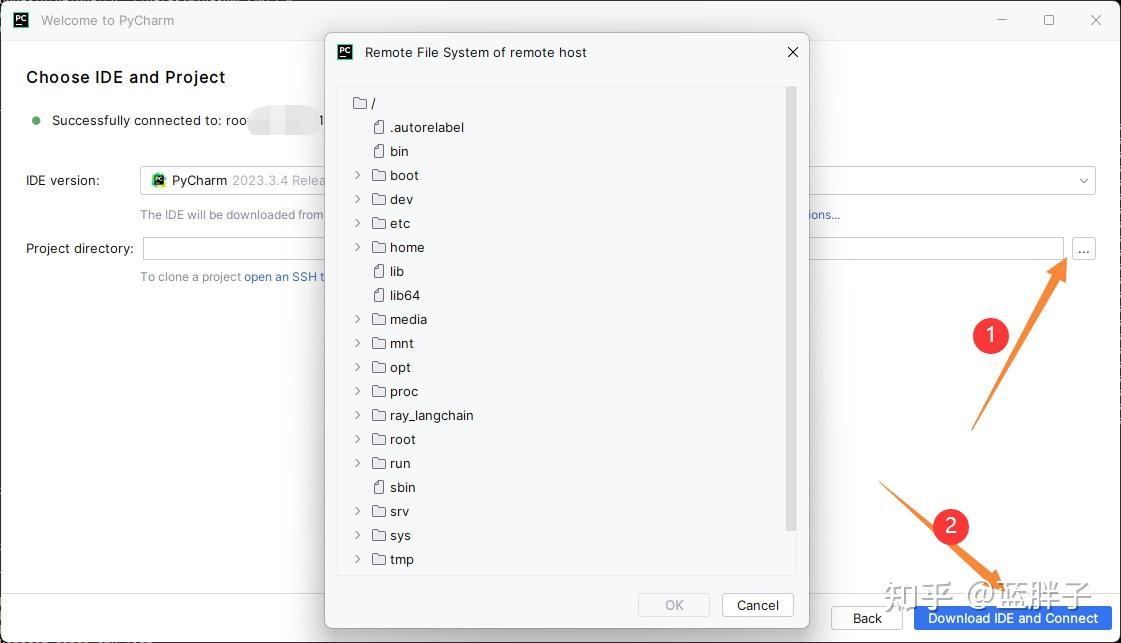
Task: Select the bin file icon in the tree
Action: [x=378, y=151]
